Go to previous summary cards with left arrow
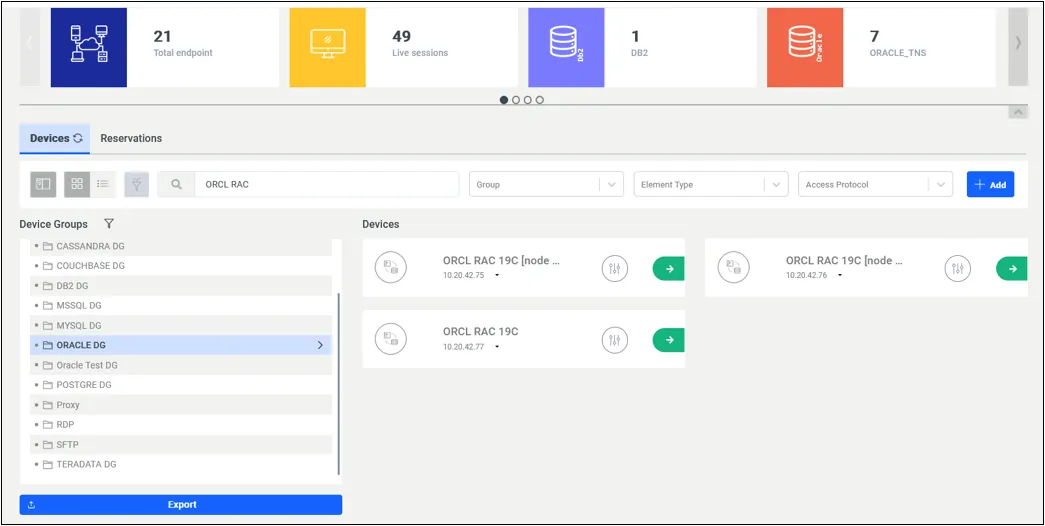 [29, 44]
